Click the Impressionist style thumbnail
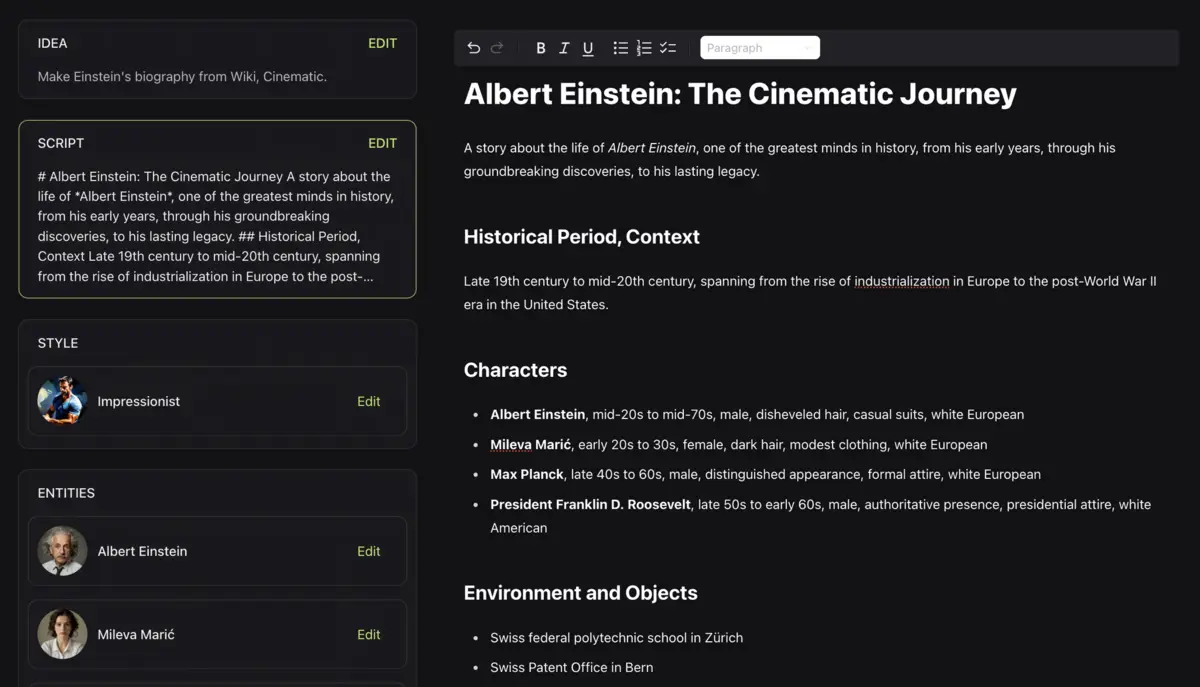The image size is (1200, 687). click(x=62, y=401)
